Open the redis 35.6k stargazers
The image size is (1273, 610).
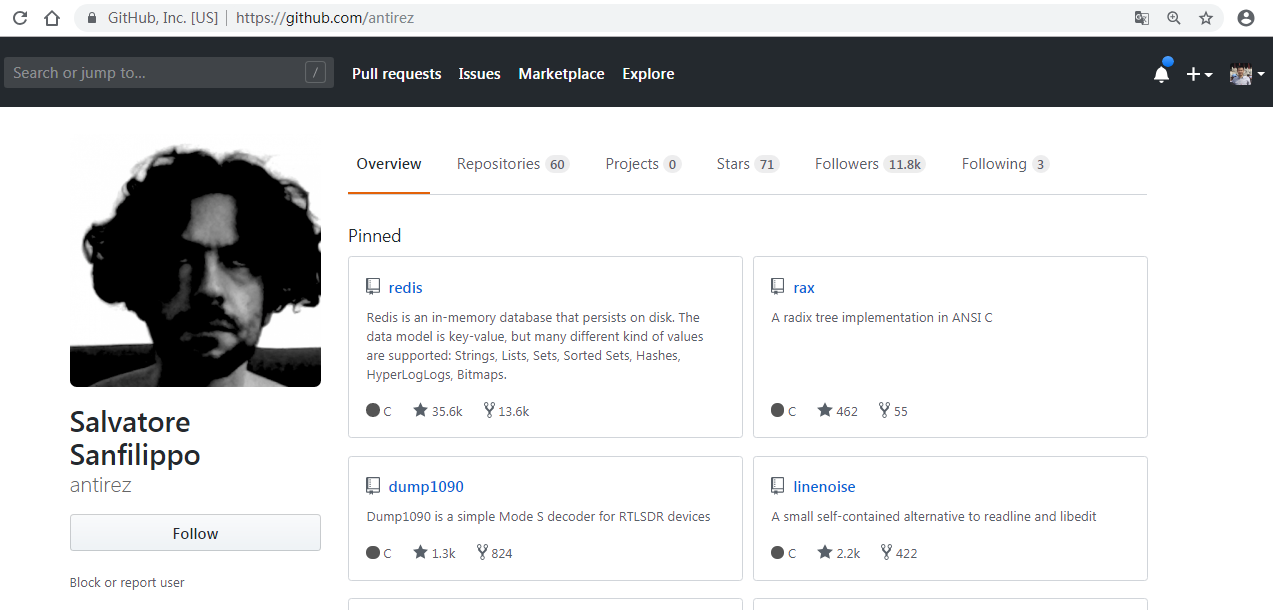click(438, 410)
